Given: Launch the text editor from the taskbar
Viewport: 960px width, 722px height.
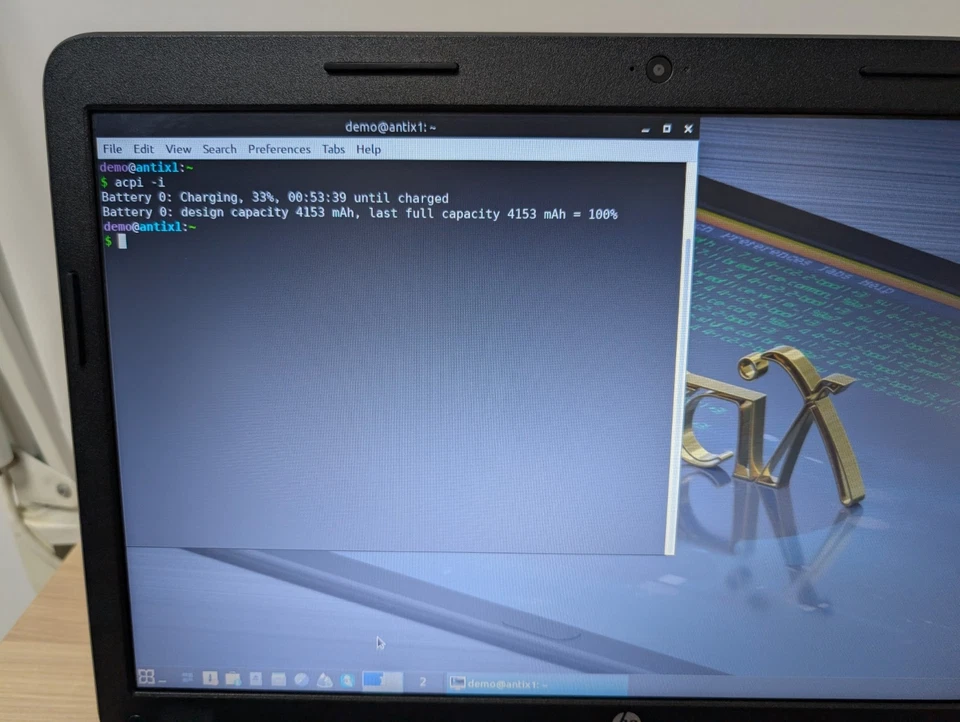Looking at the screenshot, I should [x=256, y=679].
